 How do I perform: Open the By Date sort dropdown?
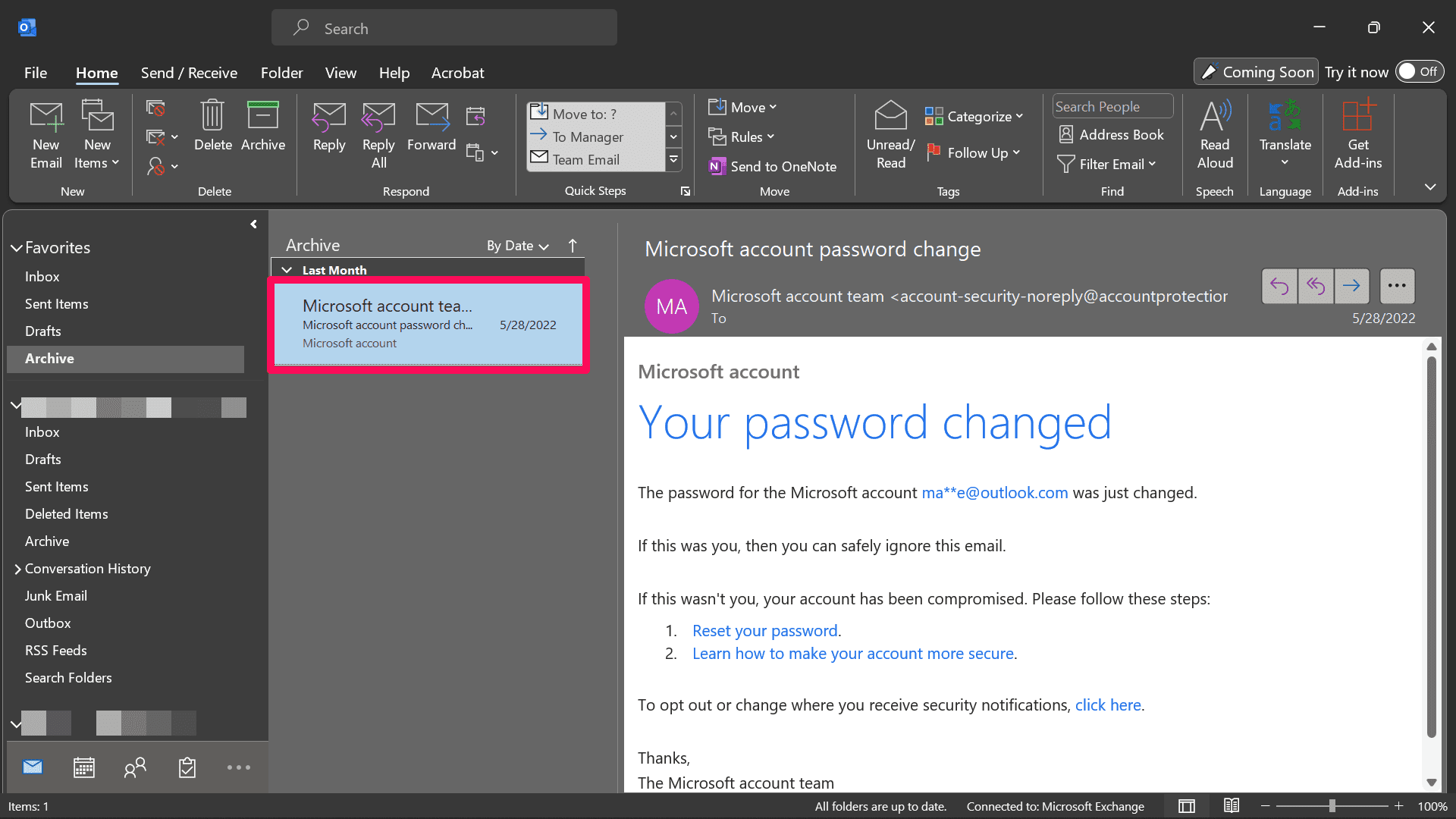coord(517,246)
